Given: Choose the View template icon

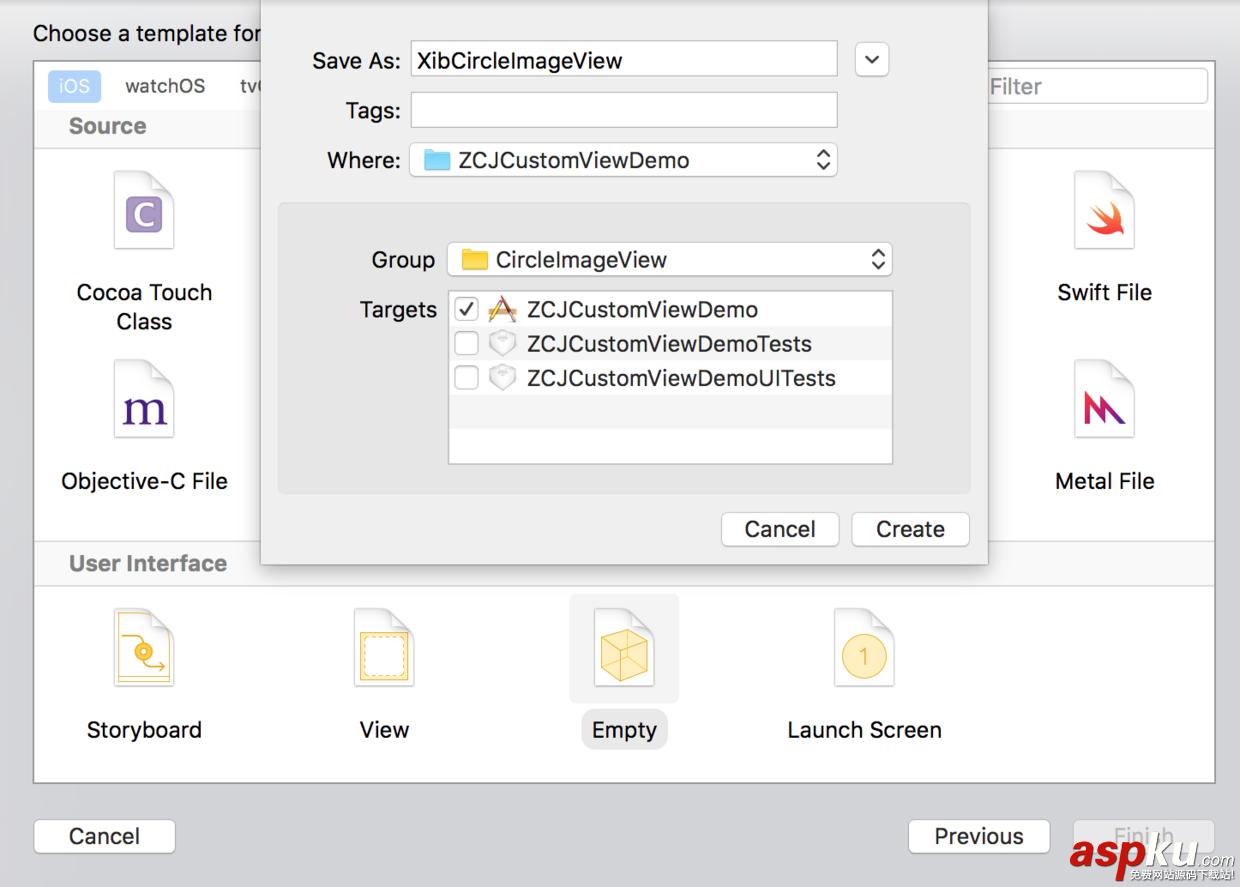Looking at the screenshot, I should (384, 648).
